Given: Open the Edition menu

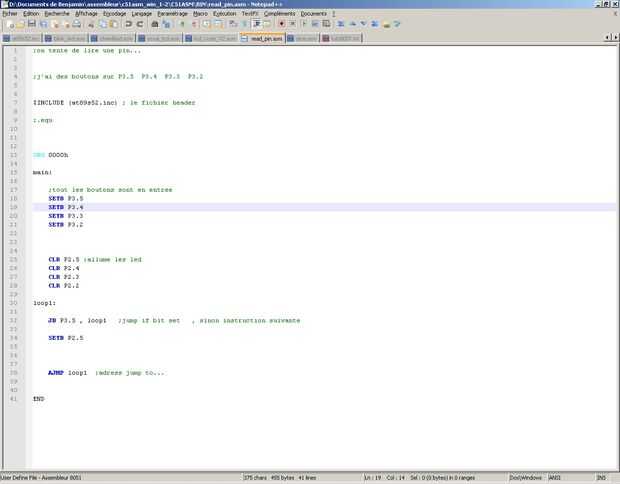Looking at the screenshot, I should click(31, 13).
